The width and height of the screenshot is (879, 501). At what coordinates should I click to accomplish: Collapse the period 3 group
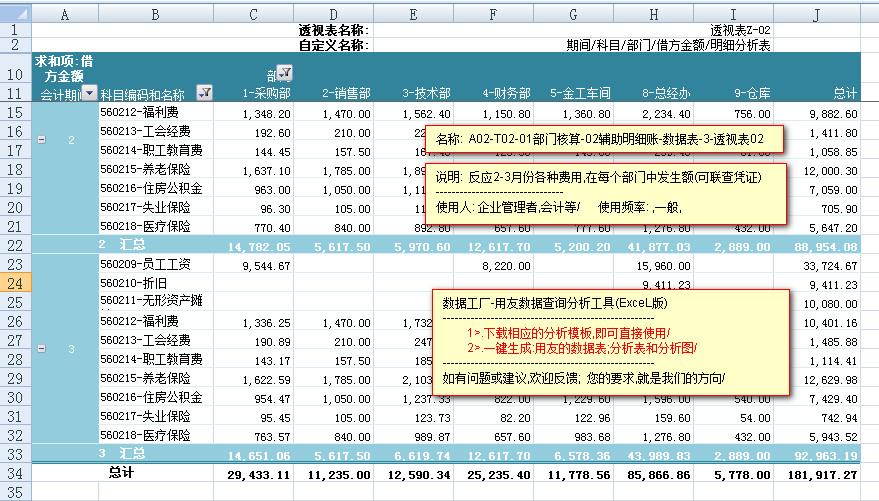click(x=41, y=349)
